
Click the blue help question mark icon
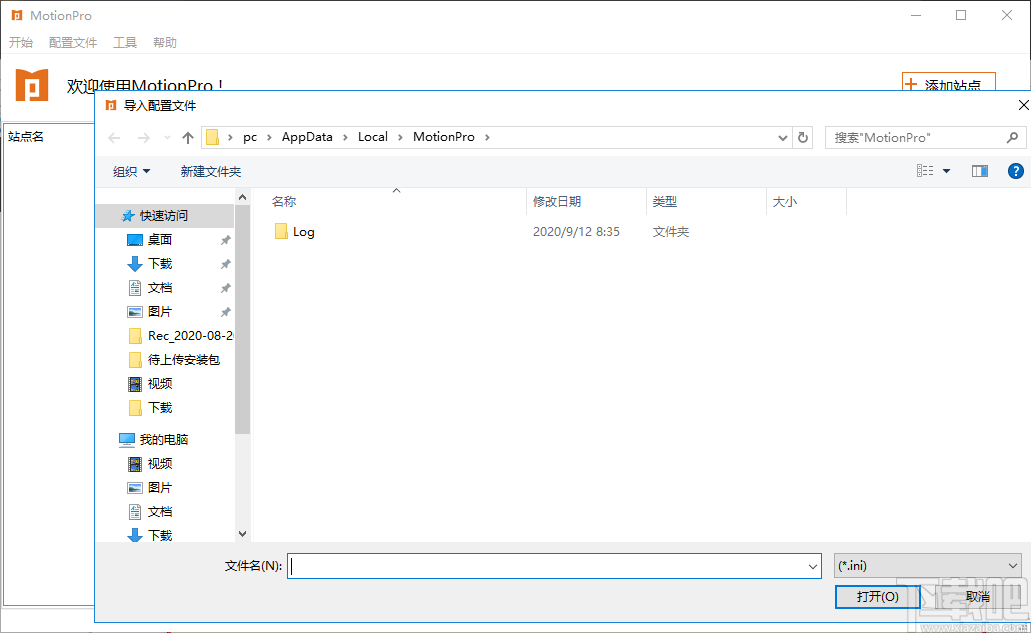(x=1016, y=171)
